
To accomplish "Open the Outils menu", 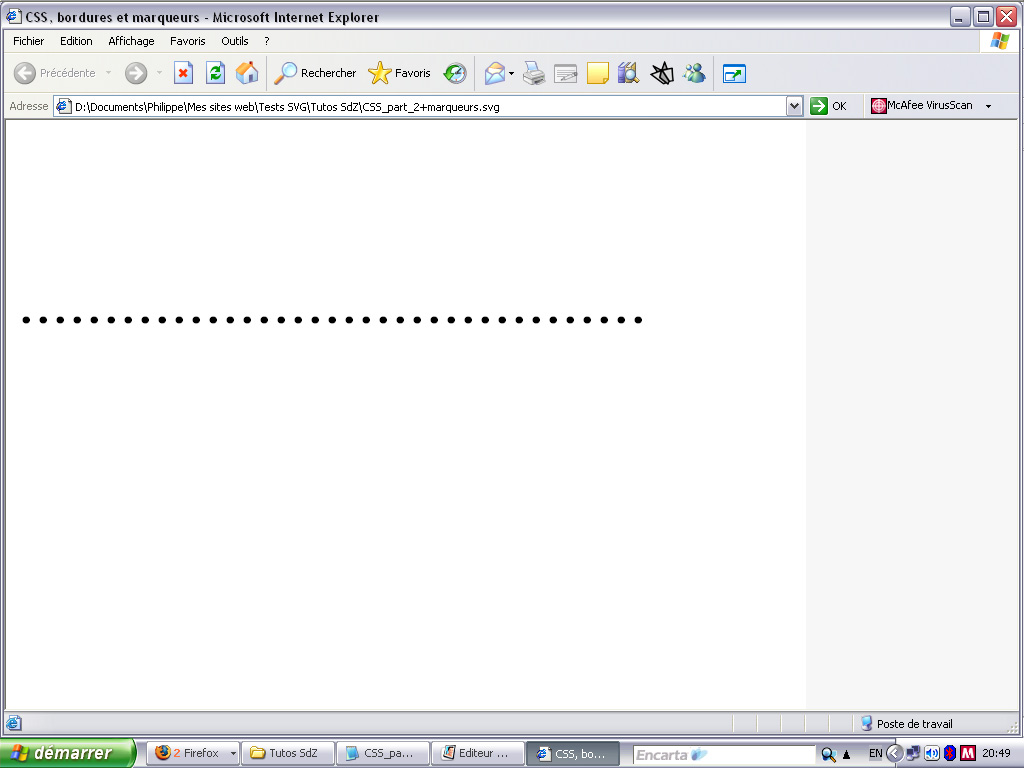I will click(x=234, y=41).
